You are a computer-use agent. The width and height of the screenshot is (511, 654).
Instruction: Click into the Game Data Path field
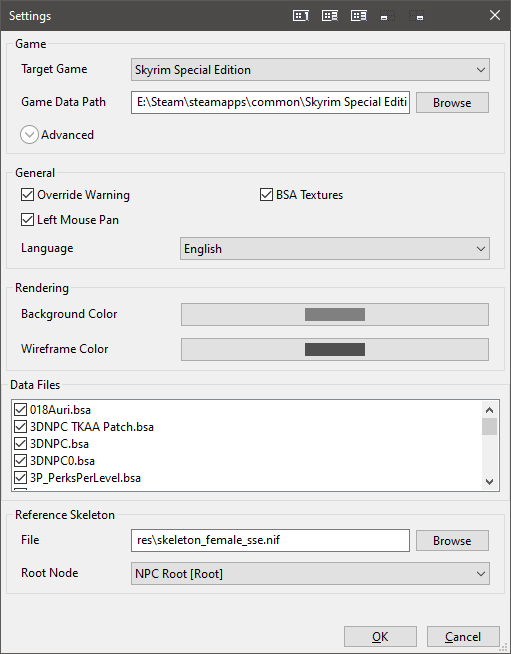tap(270, 102)
